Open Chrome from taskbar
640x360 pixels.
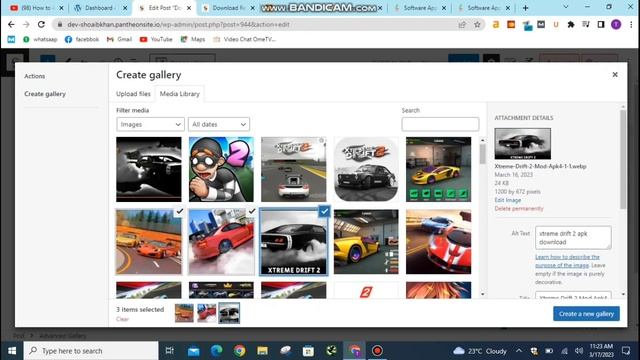click(240, 351)
